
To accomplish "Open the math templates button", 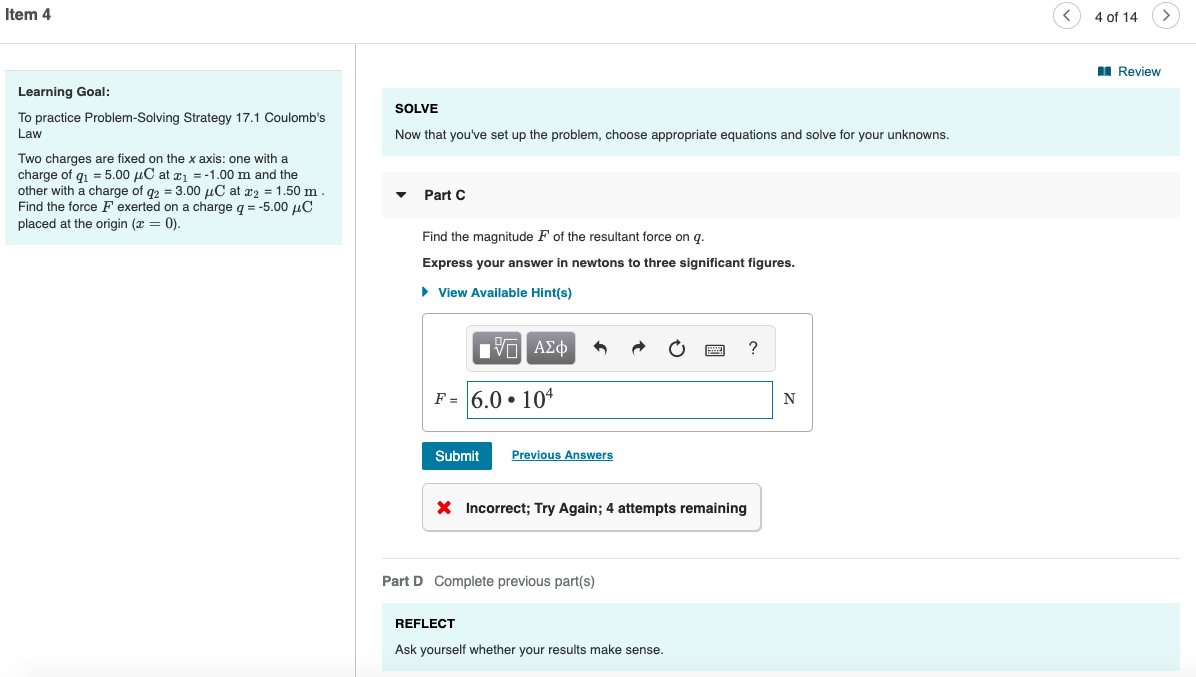I will [x=497, y=348].
